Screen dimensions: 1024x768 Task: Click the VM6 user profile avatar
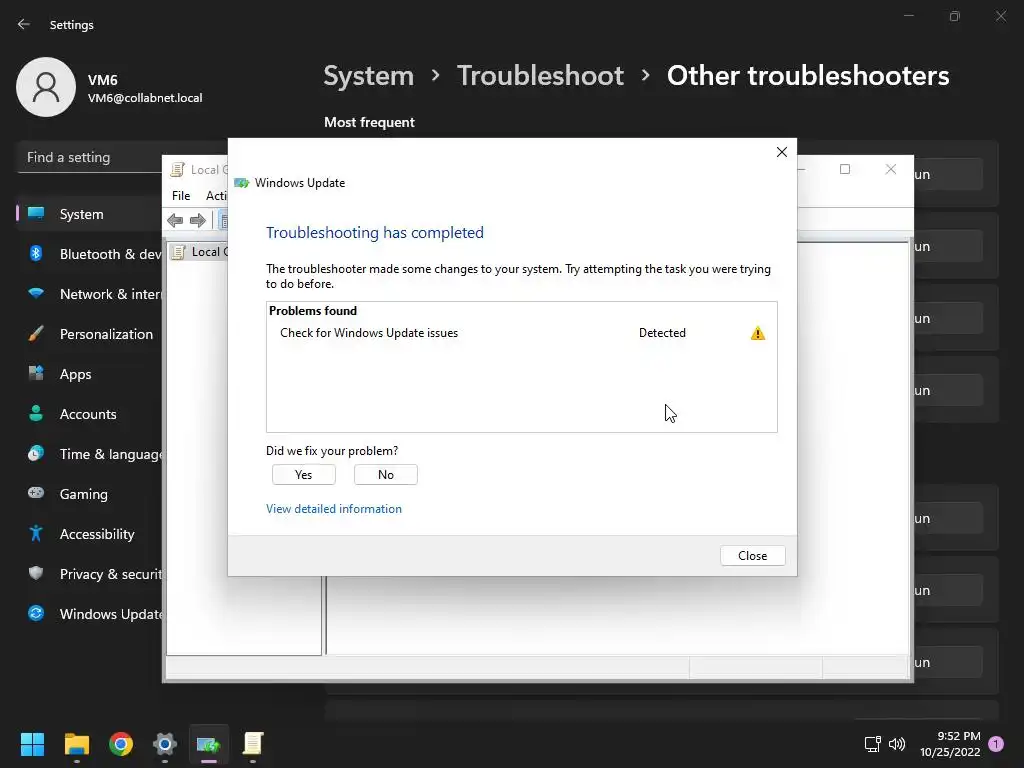[x=46, y=87]
